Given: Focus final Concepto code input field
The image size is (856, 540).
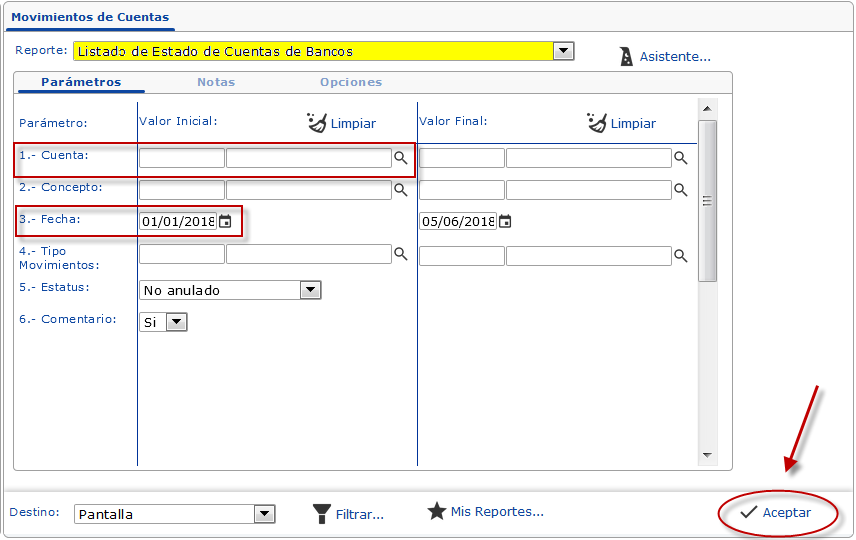Looking at the screenshot, I should 462,190.
